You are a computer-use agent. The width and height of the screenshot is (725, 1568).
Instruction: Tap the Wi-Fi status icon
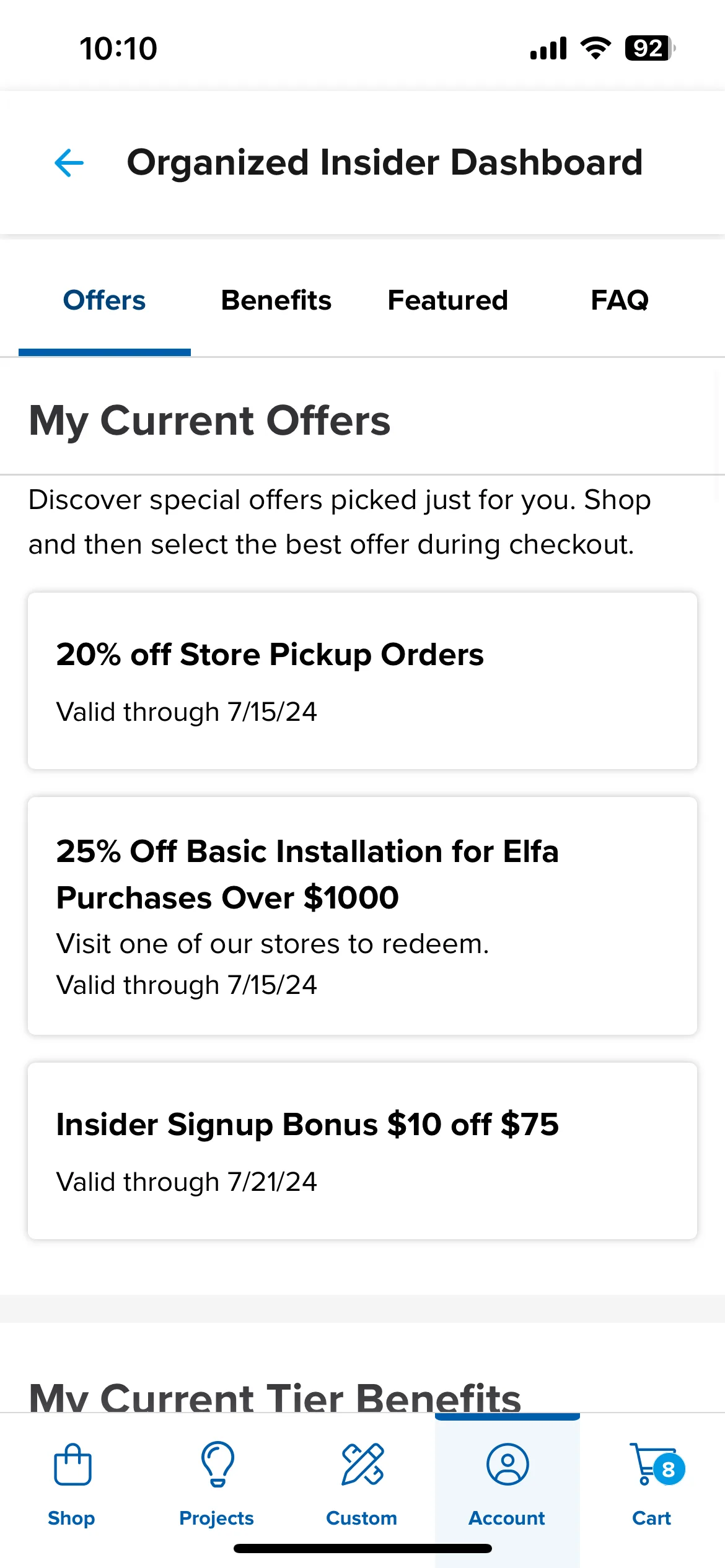(595, 48)
